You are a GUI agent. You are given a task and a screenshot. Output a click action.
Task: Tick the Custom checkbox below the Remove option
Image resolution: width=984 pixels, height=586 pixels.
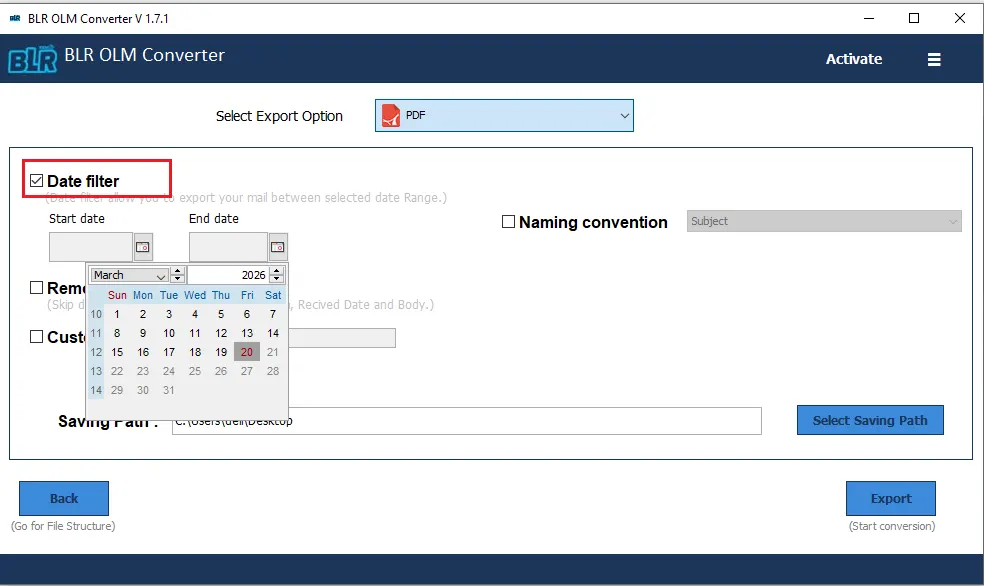(x=37, y=337)
